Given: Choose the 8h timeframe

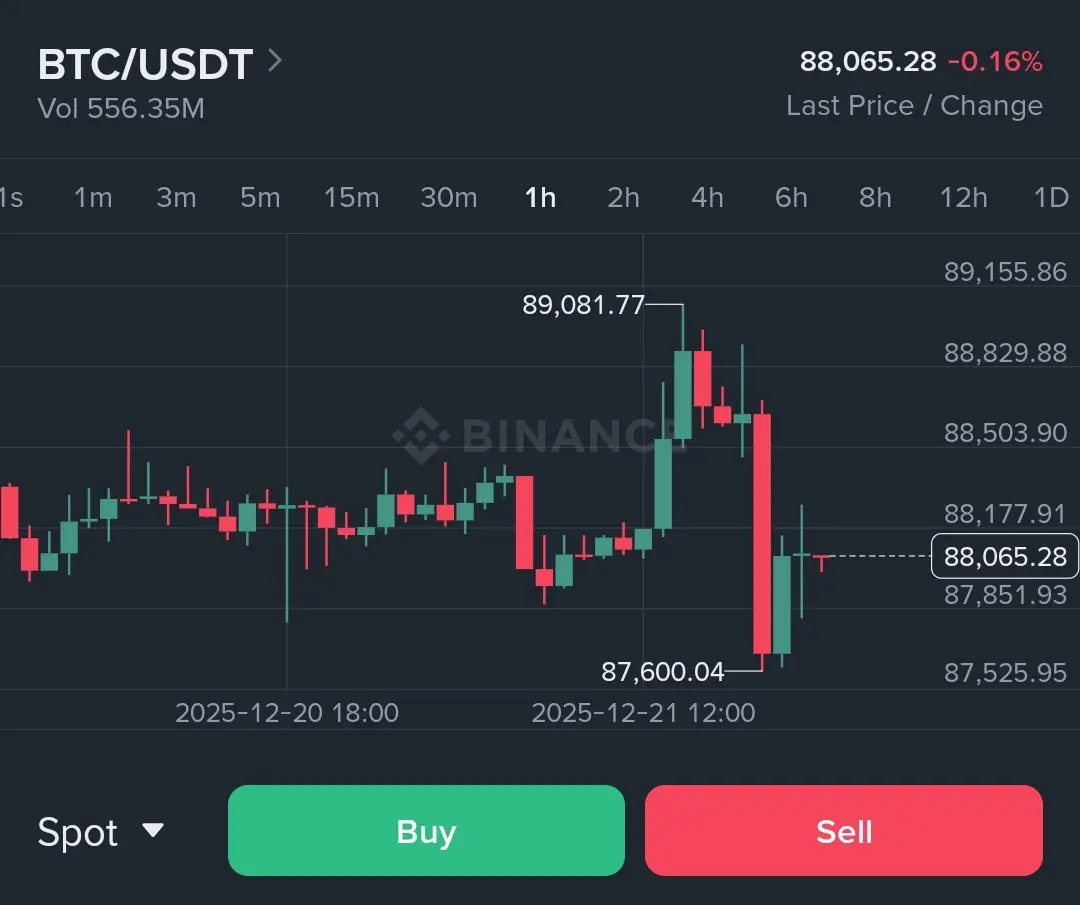Looking at the screenshot, I should click(875, 197).
